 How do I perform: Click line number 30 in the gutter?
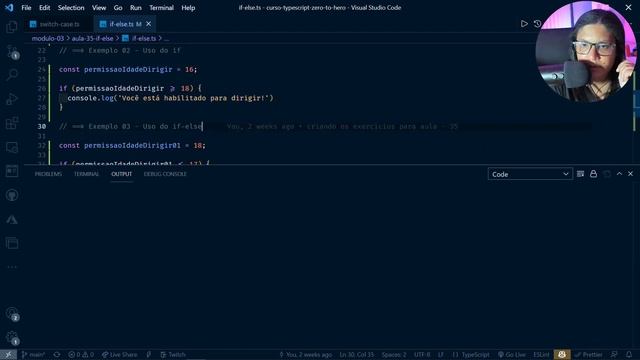[x=42, y=127]
